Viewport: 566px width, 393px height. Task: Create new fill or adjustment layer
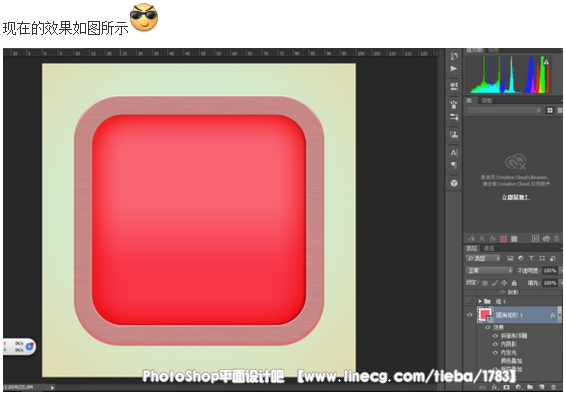coord(518,387)
